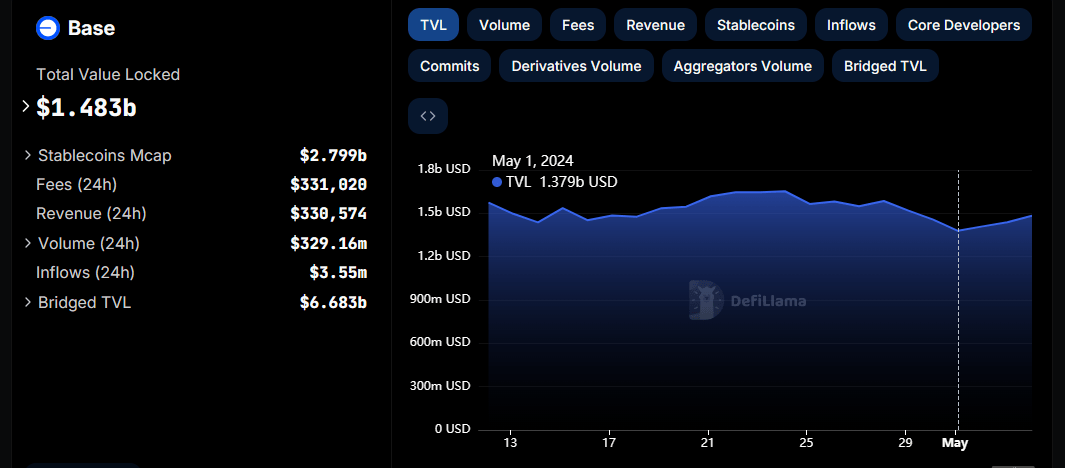
Task: Show Stablecoins on the chart
Action: (756, 25)
